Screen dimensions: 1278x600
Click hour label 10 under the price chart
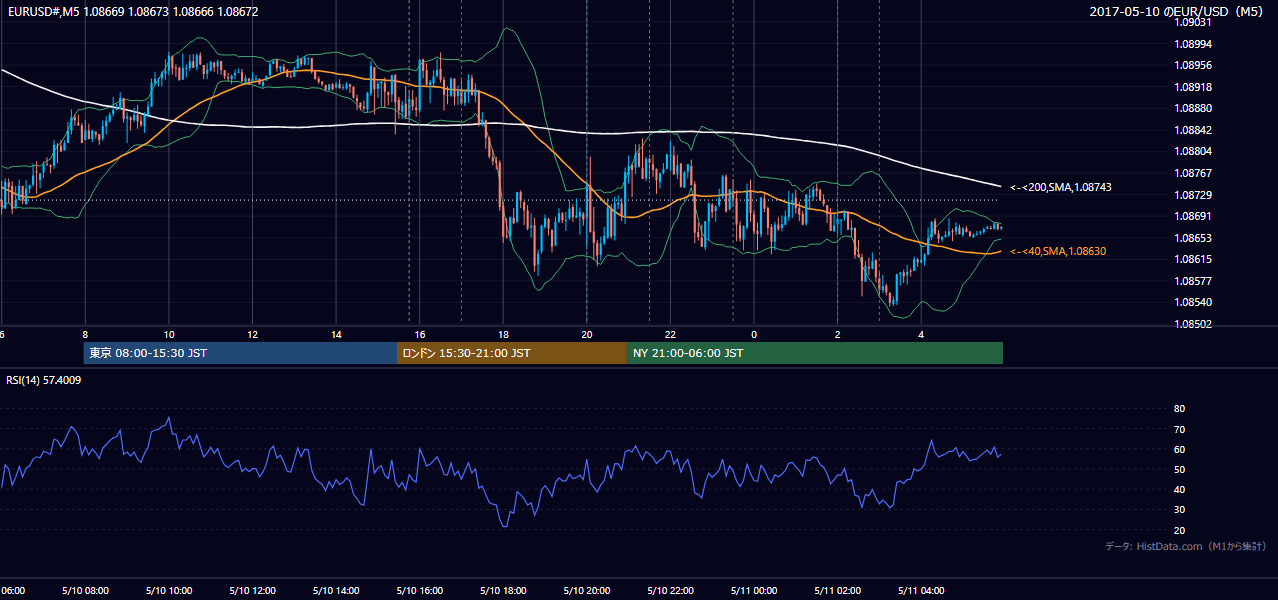(169, 334)
